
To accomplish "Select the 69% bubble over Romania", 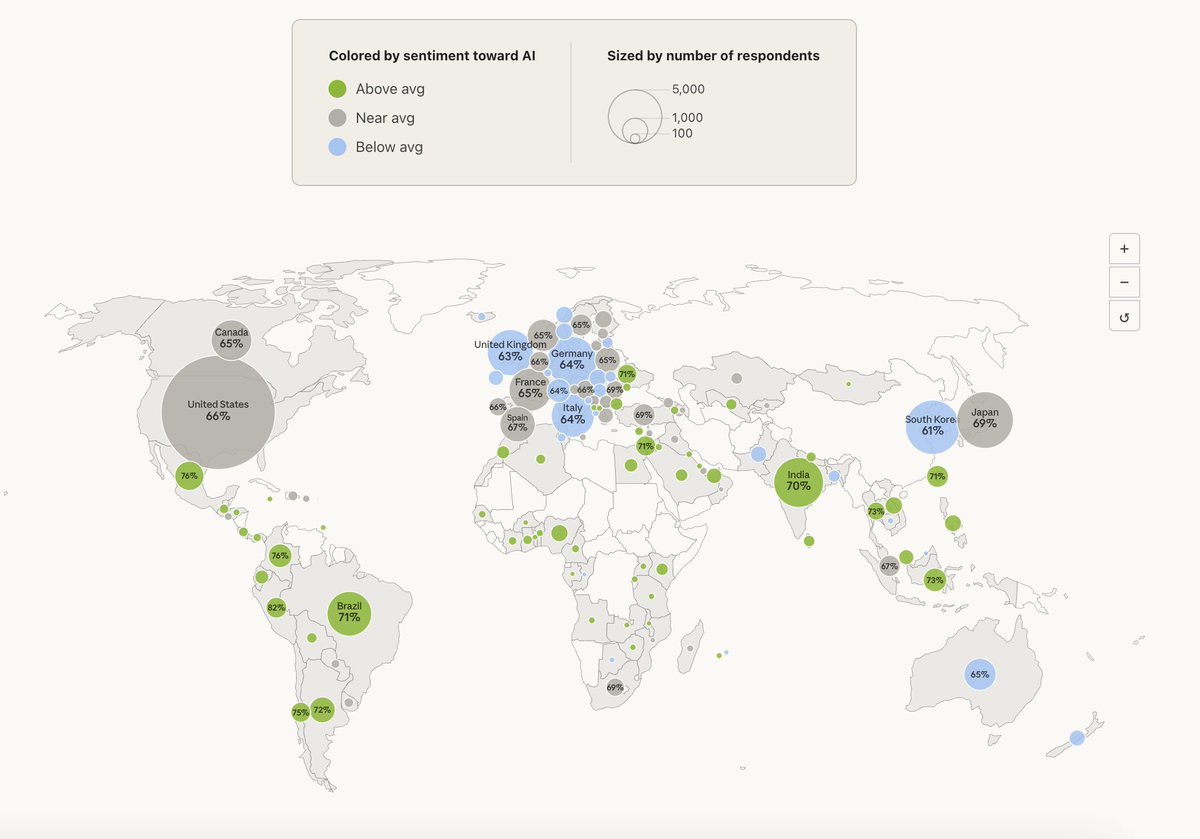I will point(614,390).
